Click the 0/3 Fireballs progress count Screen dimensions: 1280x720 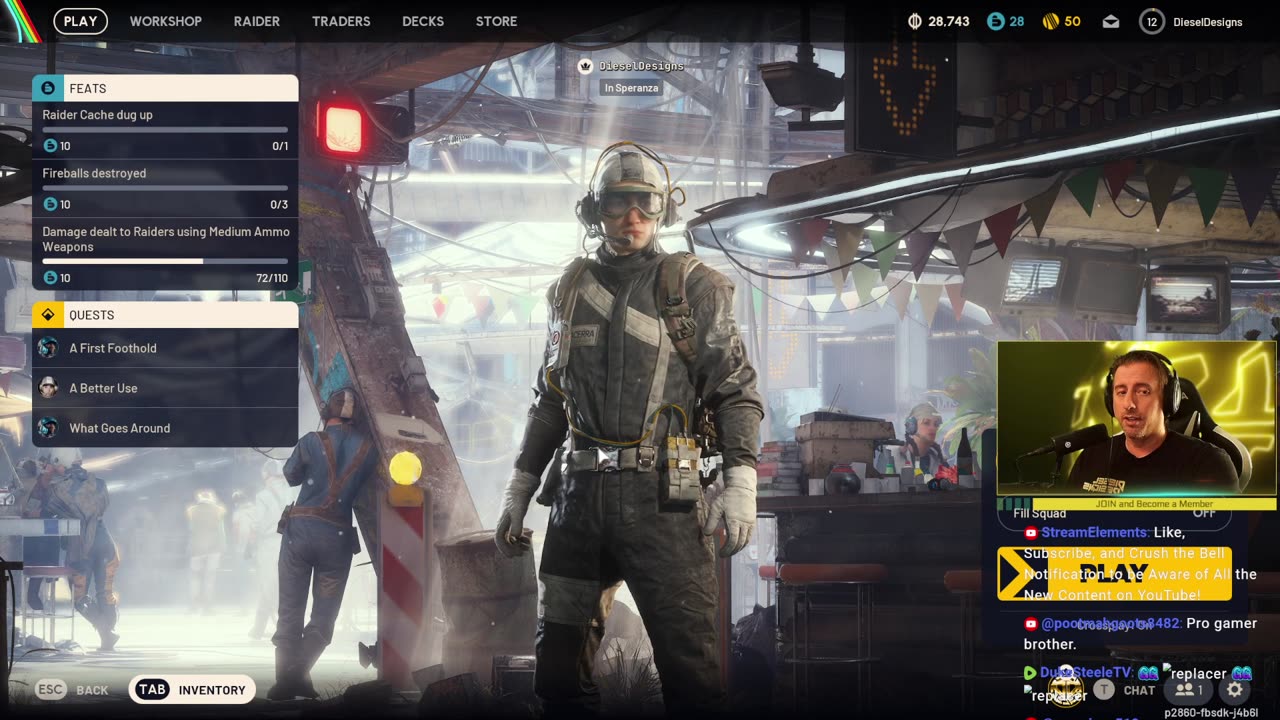[x=279, y=205]
